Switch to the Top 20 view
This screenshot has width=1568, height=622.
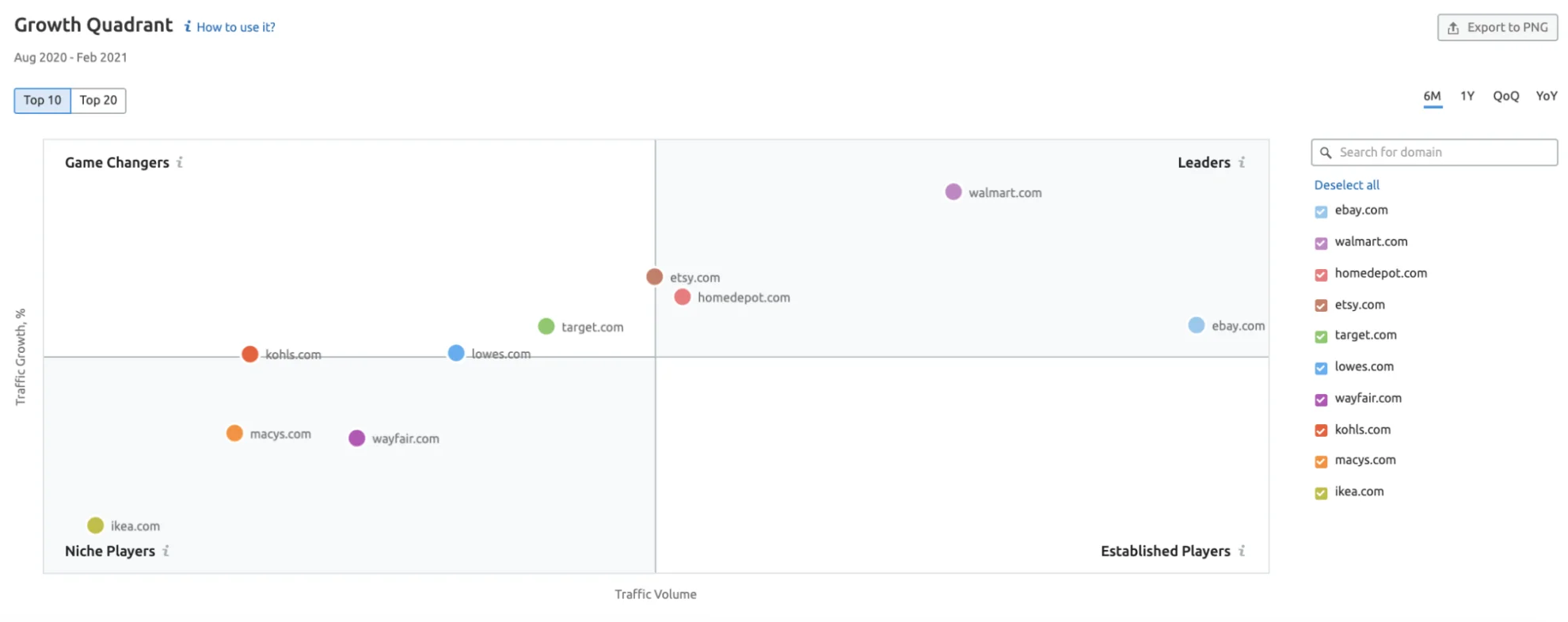tap(98, 101)
